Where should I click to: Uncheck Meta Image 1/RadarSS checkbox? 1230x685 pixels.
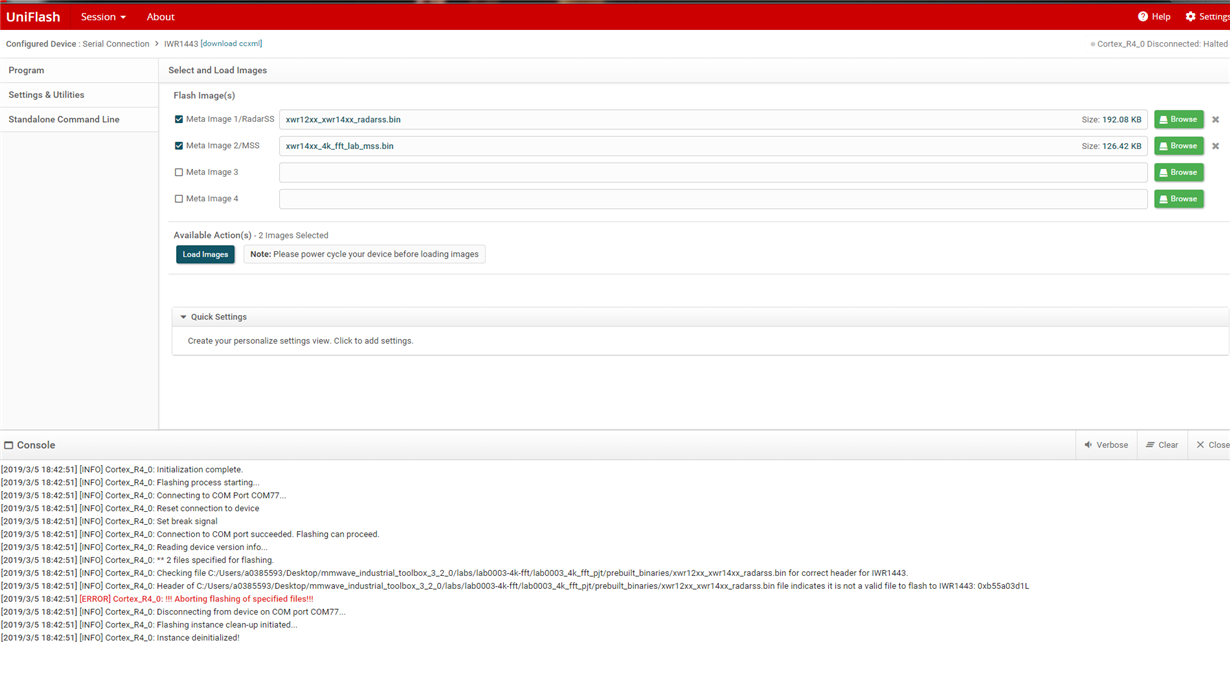[x=179, y=119]
